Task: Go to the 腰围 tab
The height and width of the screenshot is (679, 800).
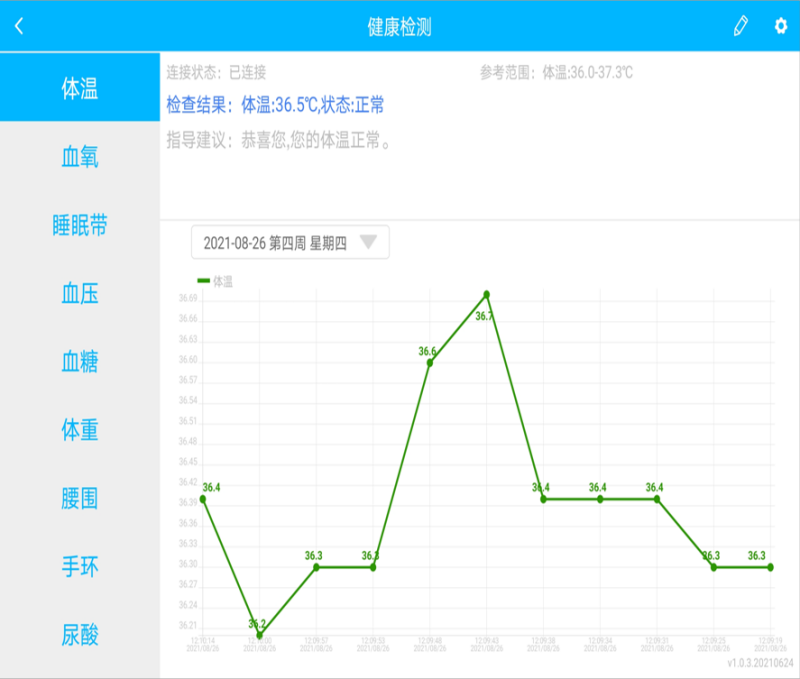Action: pos(80,498)
